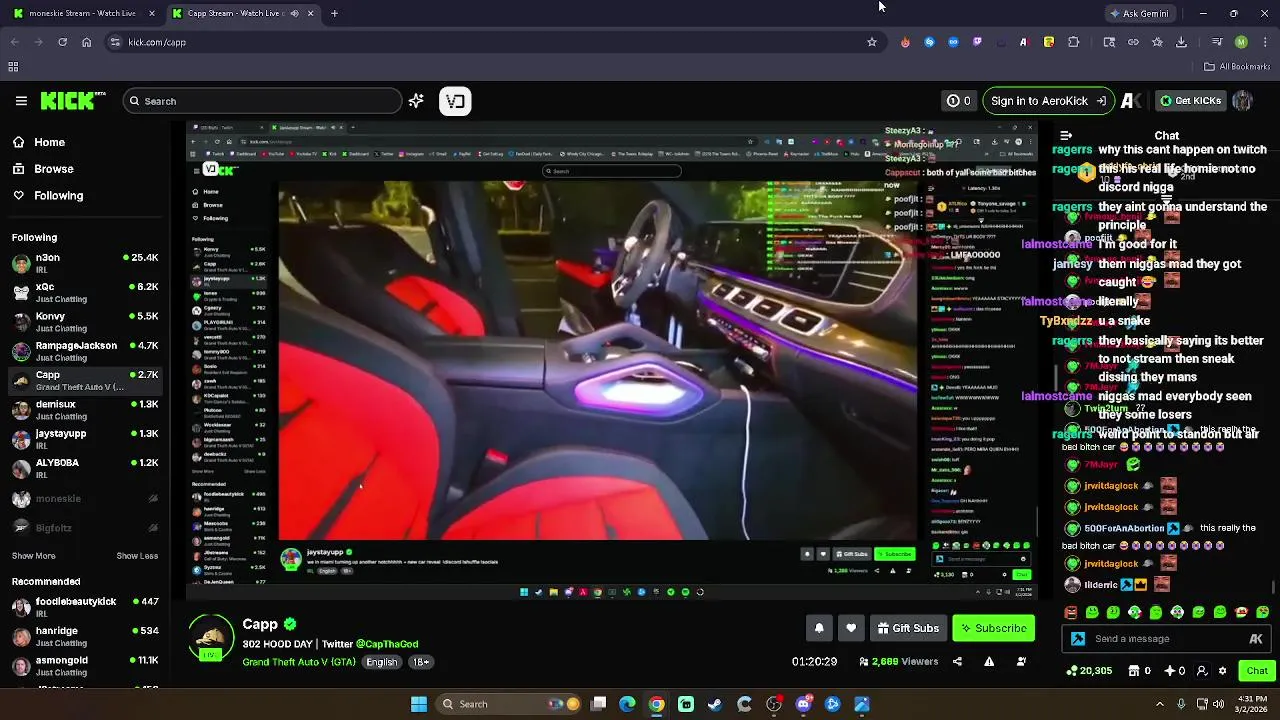Reload the kick.com page
Screen dimensions: 1280x720
coord(62,42)
